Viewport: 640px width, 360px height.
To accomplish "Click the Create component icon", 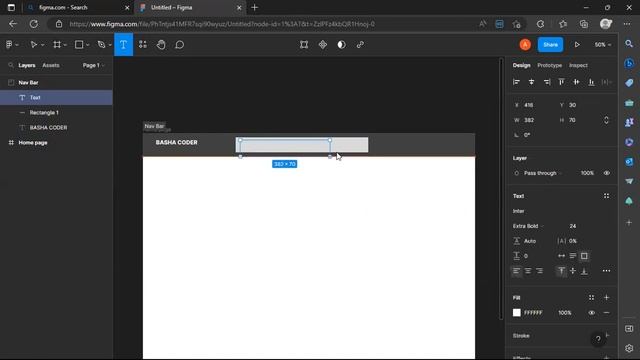I will point(323,44).
